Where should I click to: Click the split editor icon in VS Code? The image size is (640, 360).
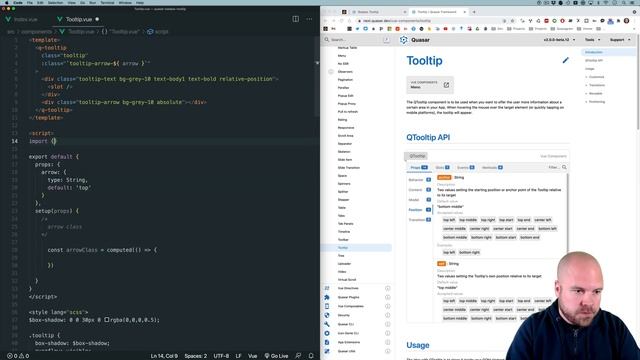(296, 19)
